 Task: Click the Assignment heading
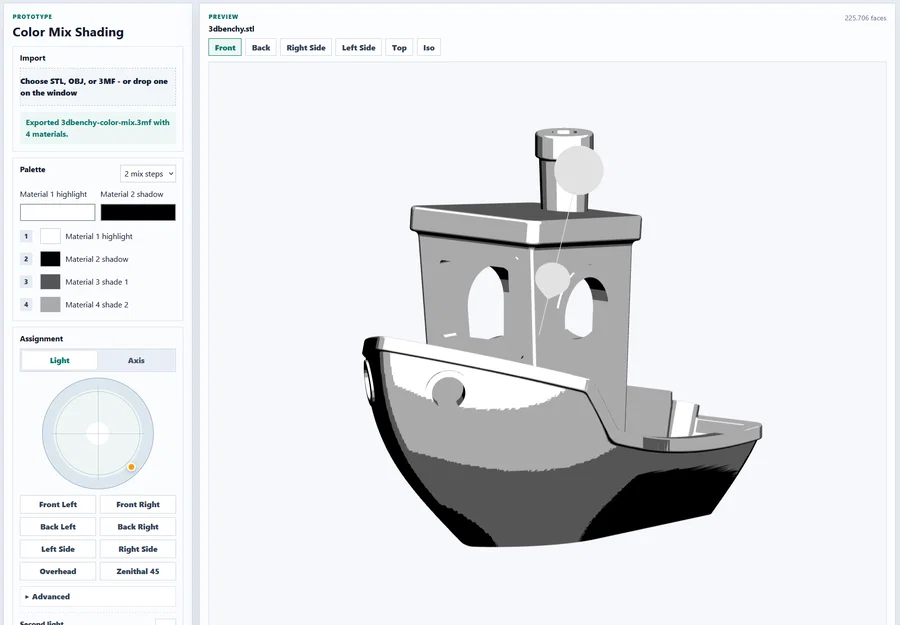(x=41, y=339)
